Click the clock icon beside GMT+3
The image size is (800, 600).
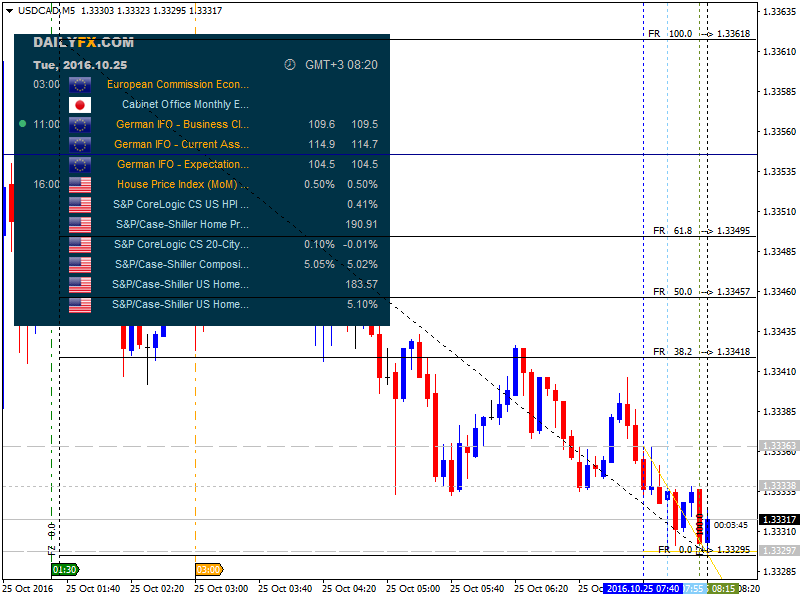pos(290,64)
